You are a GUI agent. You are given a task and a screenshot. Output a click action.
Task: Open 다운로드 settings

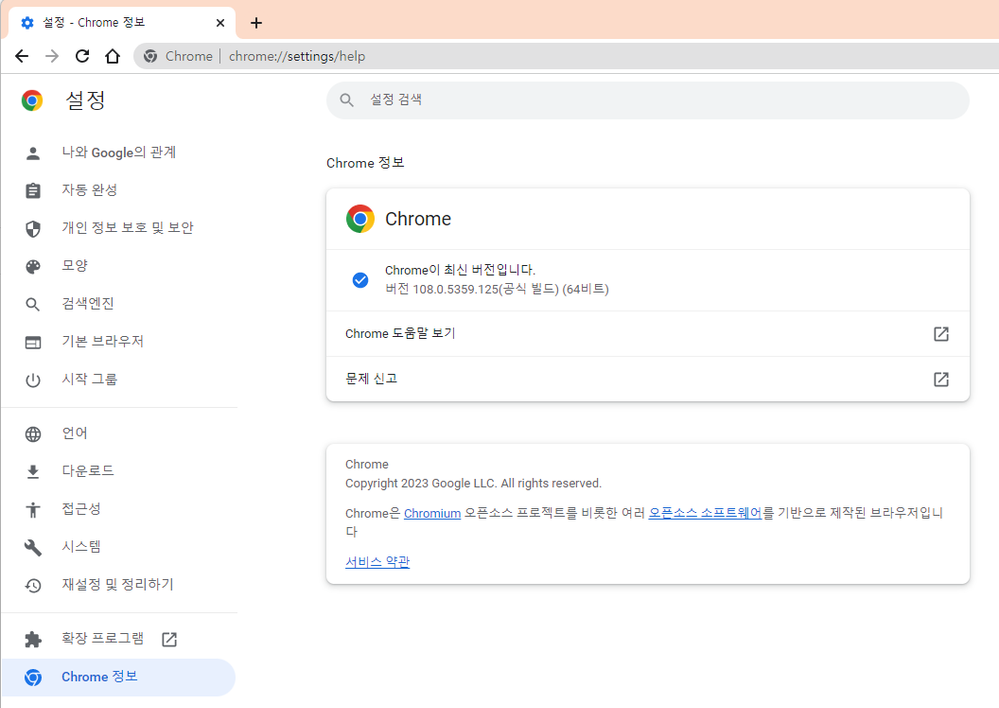pos(119,471)
